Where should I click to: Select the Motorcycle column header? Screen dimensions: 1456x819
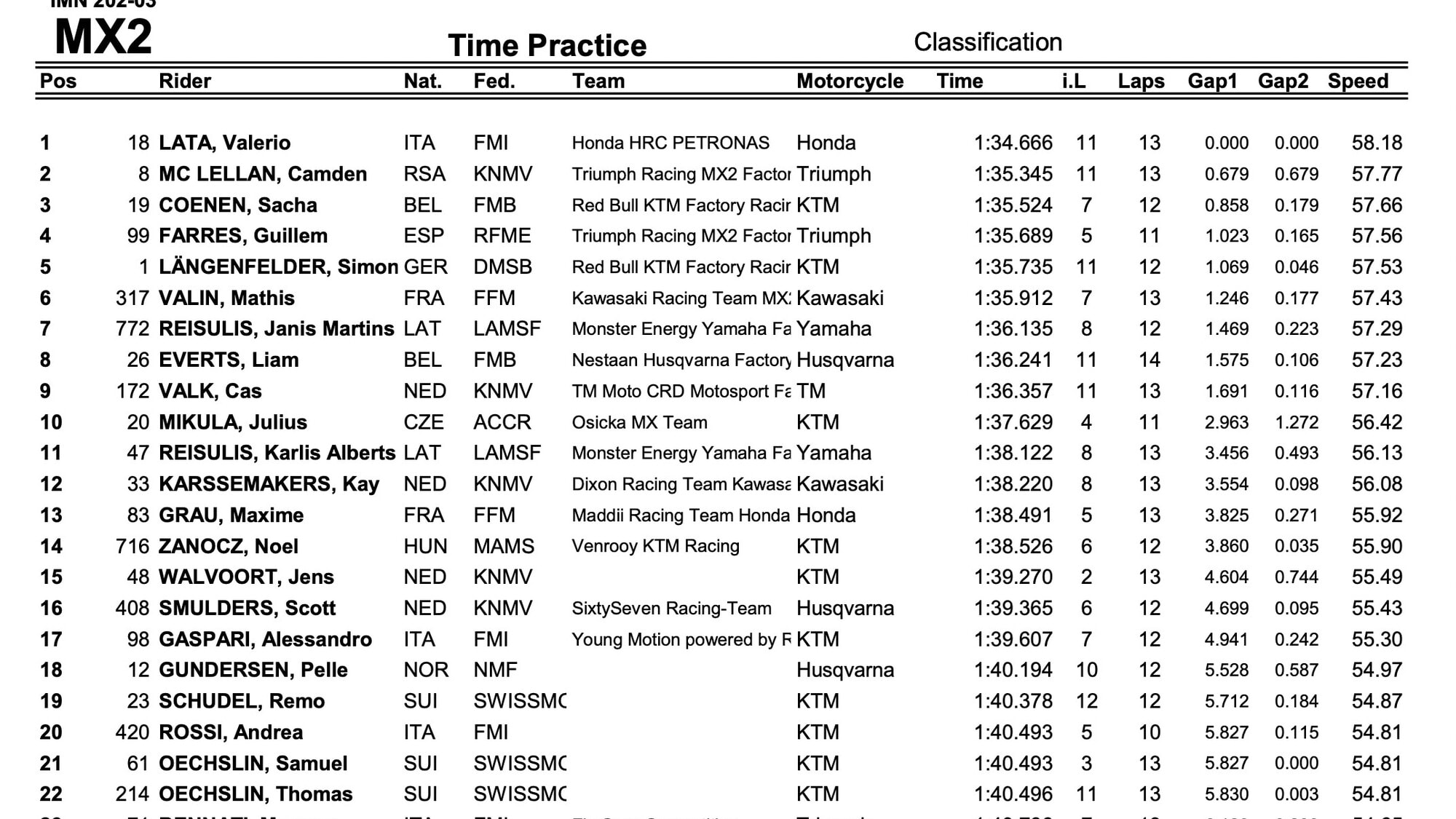(850, 81)
